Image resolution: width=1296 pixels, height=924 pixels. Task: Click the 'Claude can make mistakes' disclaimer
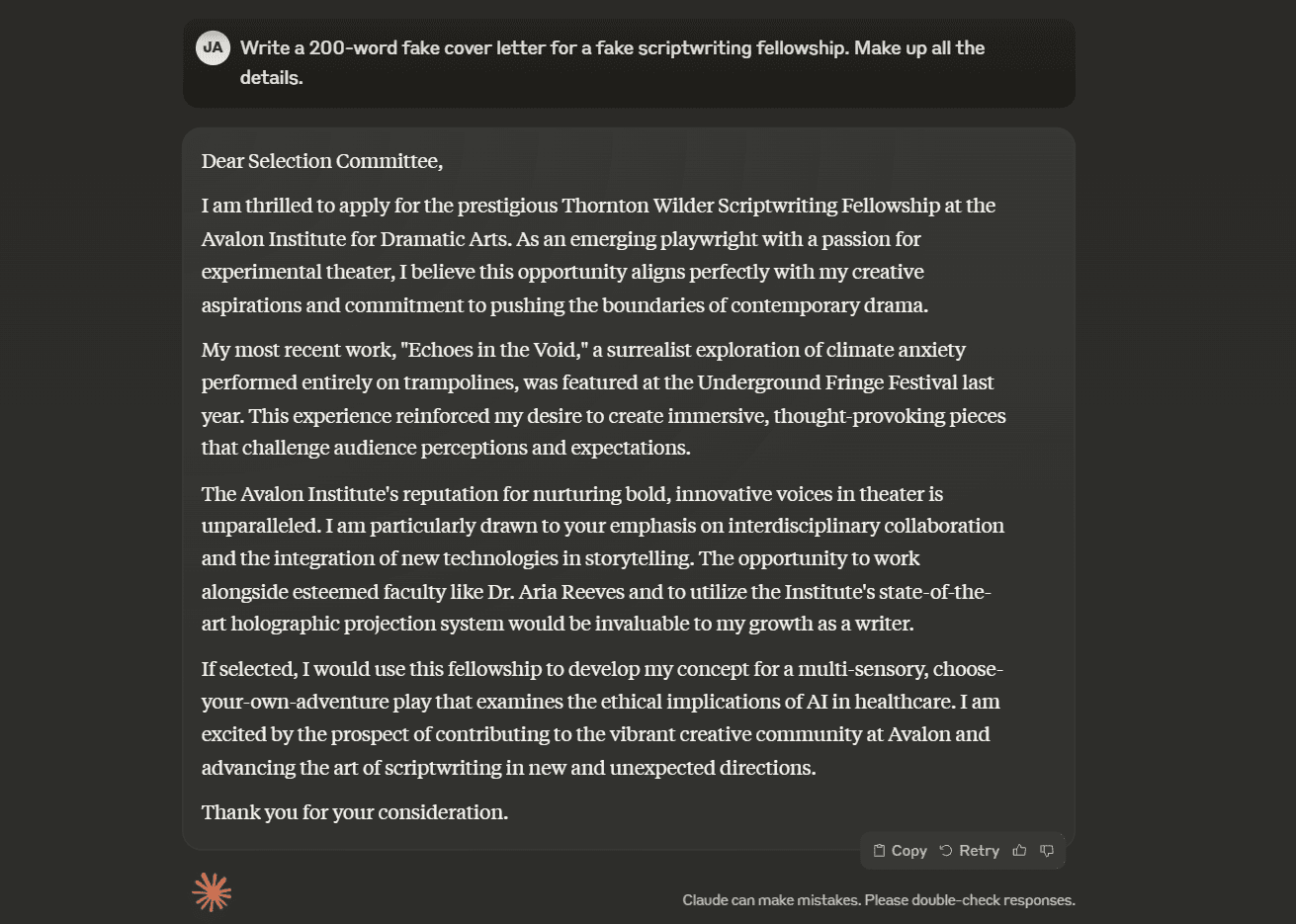(x=878, y=900)
